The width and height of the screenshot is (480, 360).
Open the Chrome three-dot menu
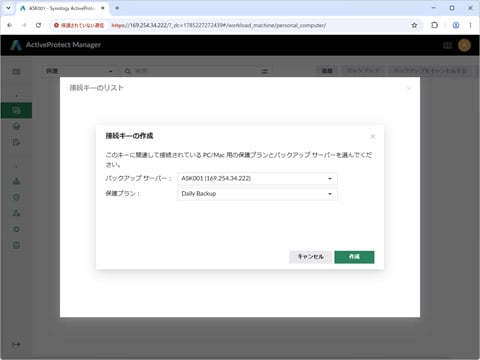[470, 25]
